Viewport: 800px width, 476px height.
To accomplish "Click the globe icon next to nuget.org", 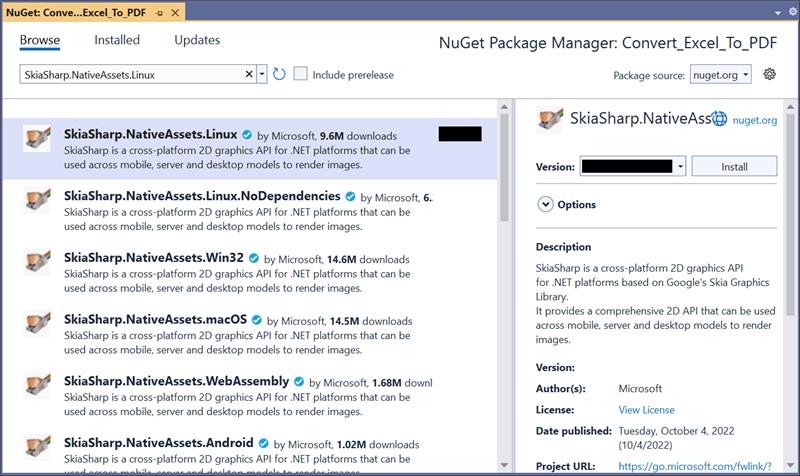I will pyautogui.click(x=720, y=119).
